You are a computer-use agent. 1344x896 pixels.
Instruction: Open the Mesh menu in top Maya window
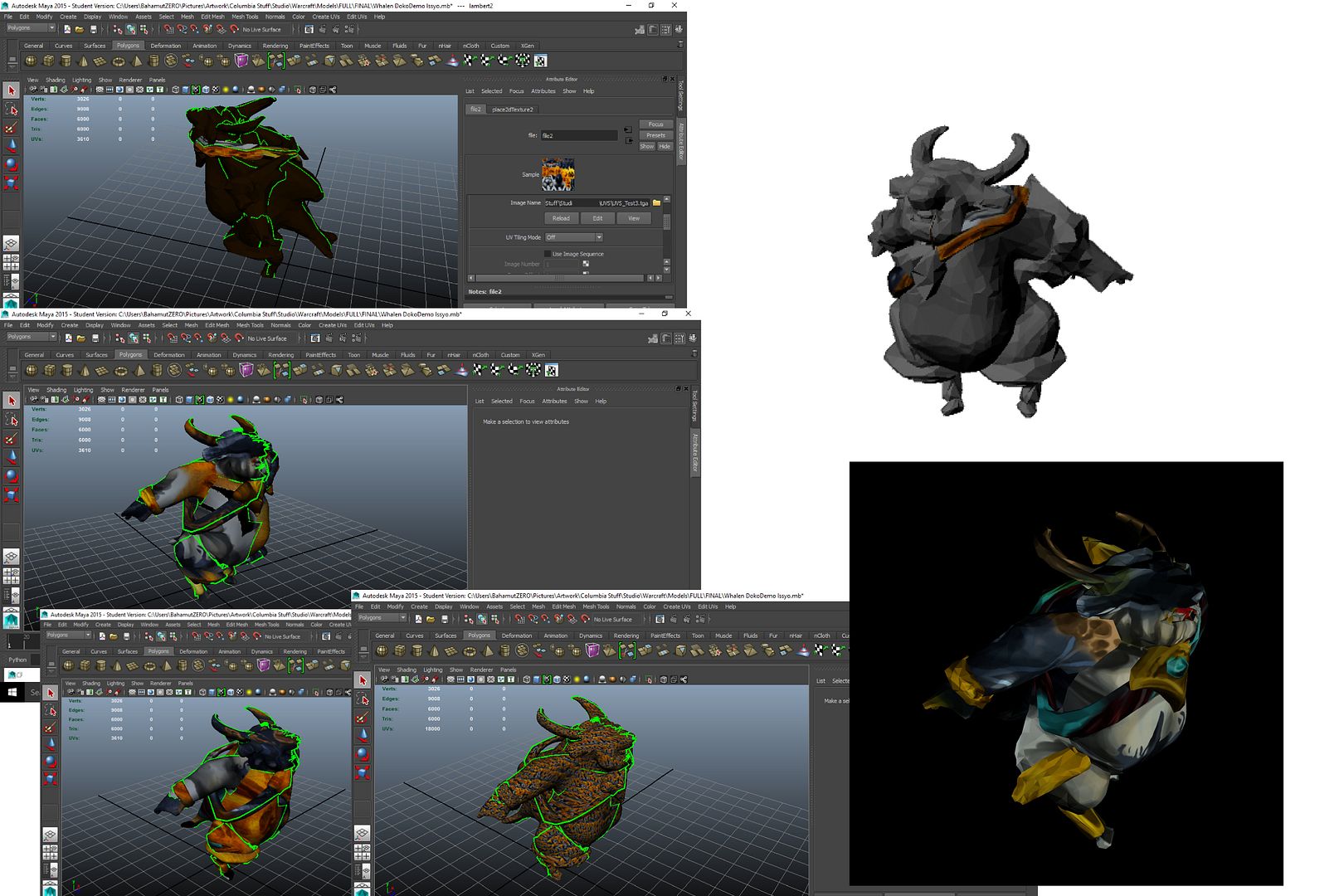187,17
